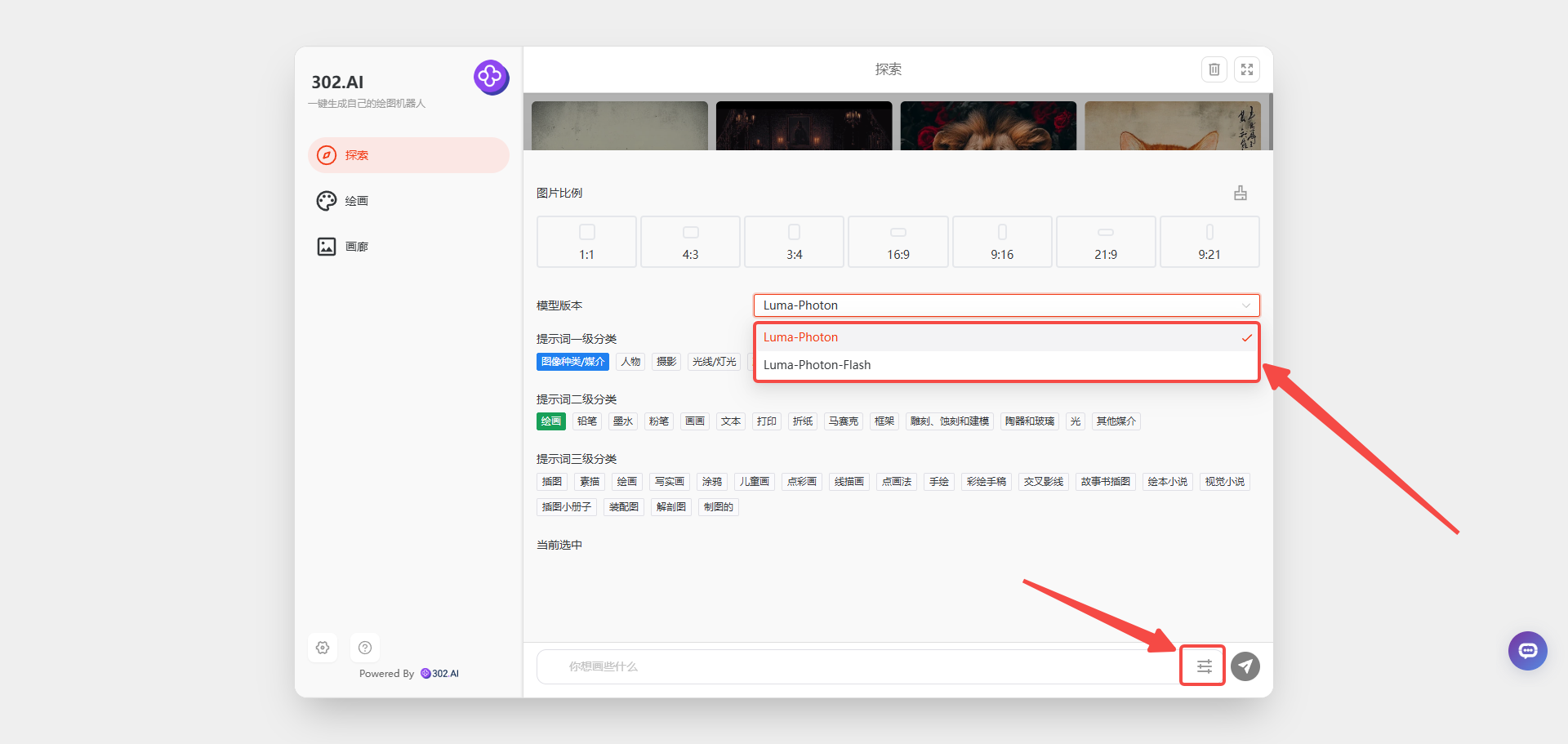
Task: Select 插图 third-level tag
Action: click(552, 482)
